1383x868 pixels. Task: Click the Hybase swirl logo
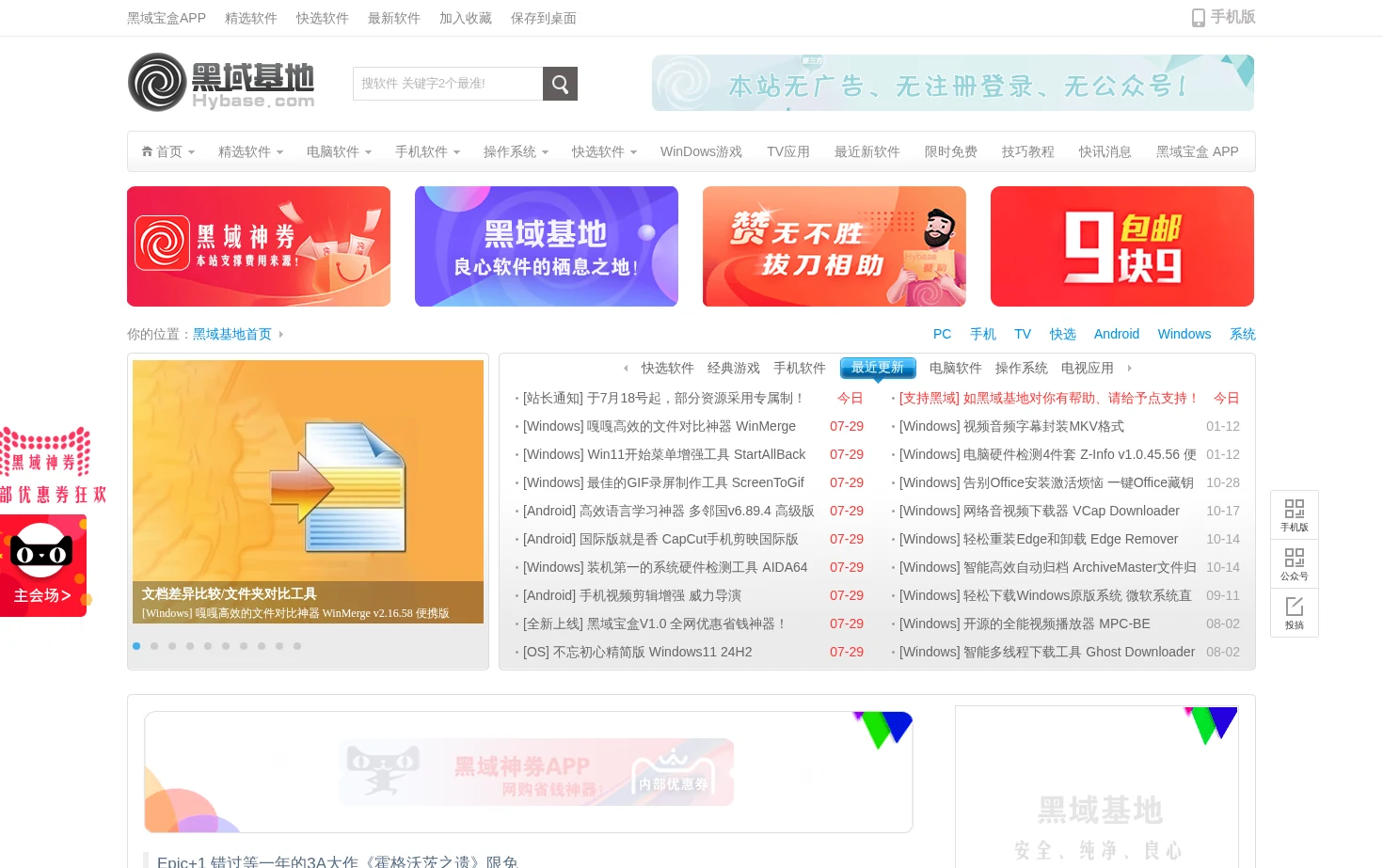158,82
